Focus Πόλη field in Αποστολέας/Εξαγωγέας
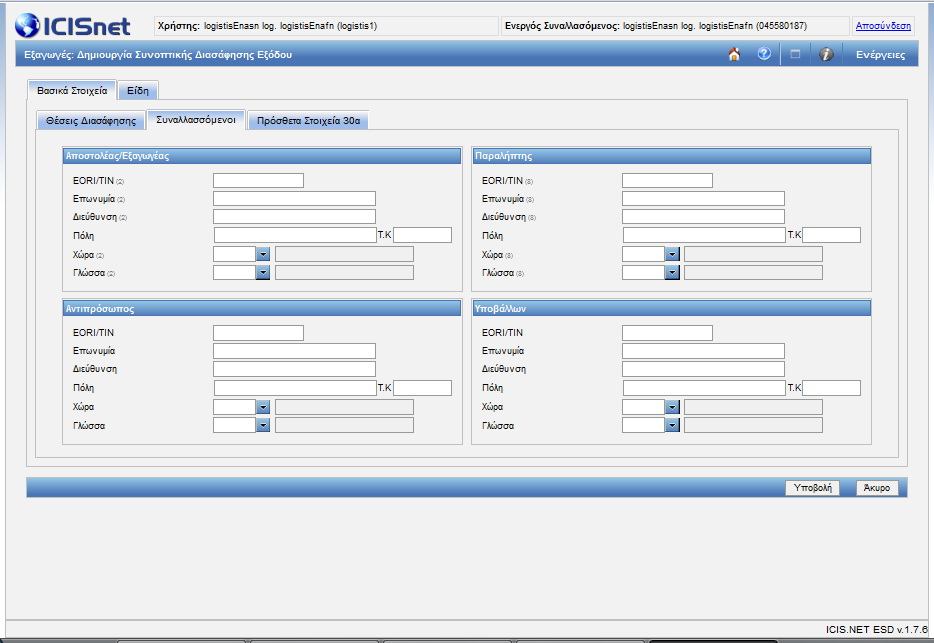This screenshot has width=934, height=643. [295, 235]
